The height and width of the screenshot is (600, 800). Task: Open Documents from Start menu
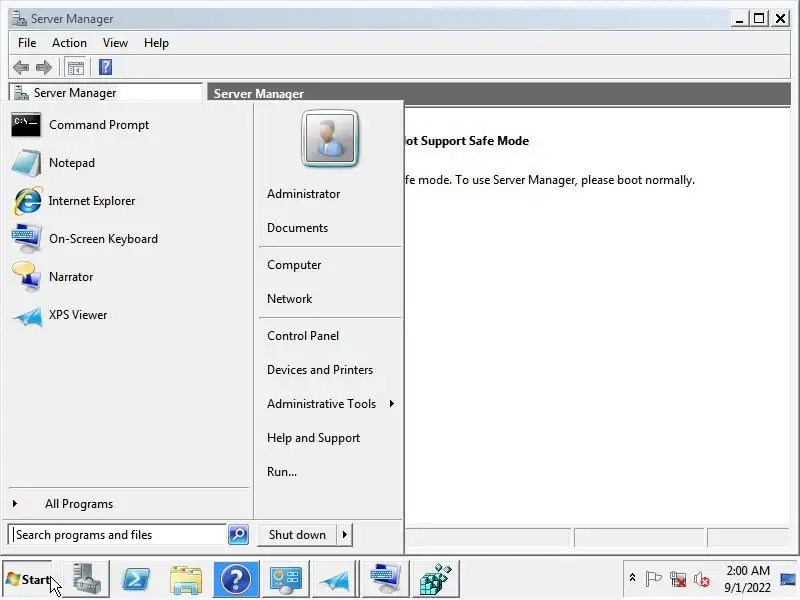[297, 228]
